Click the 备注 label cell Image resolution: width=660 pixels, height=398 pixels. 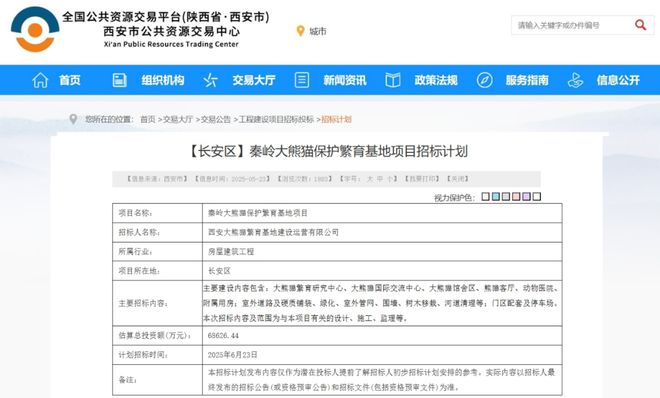[157, 380]
